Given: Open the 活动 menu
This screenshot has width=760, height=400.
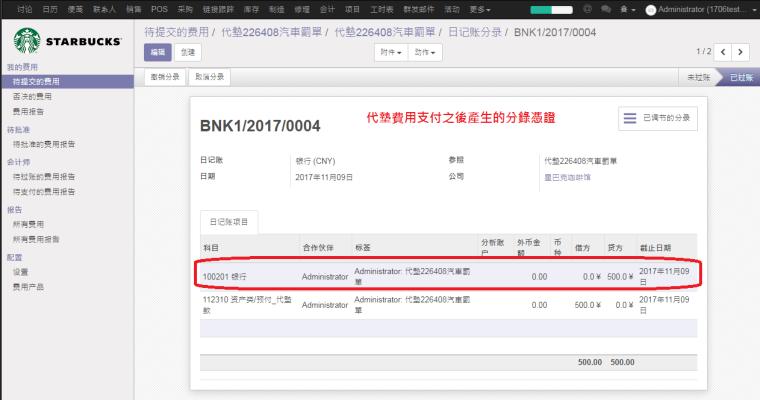Looking at the screenshot, I should point(451,9).
